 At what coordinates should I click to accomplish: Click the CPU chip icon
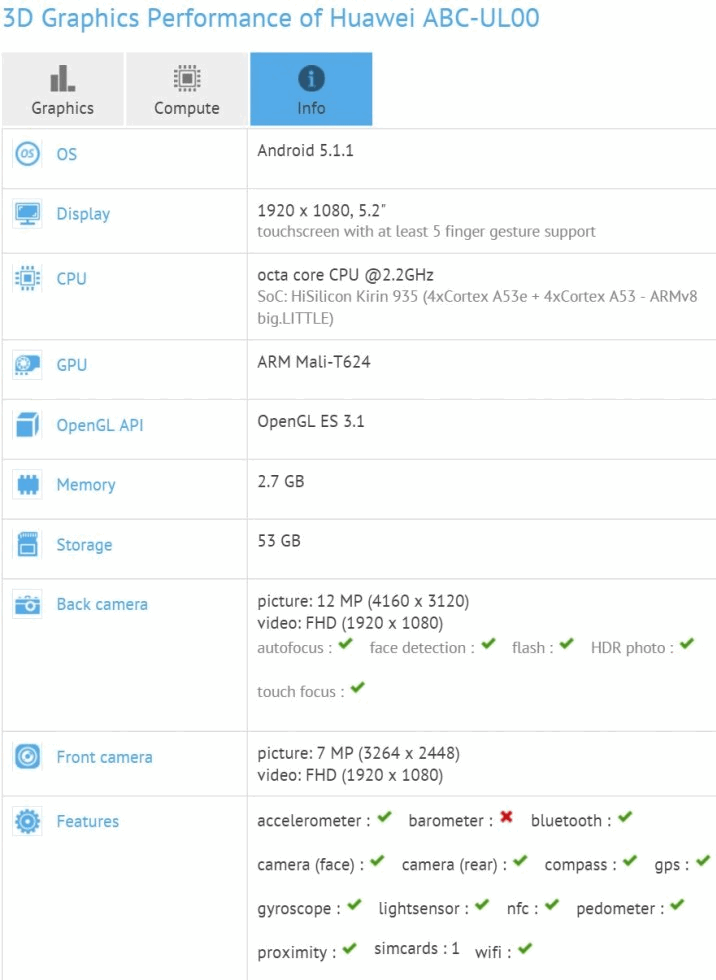click(27, 278)
